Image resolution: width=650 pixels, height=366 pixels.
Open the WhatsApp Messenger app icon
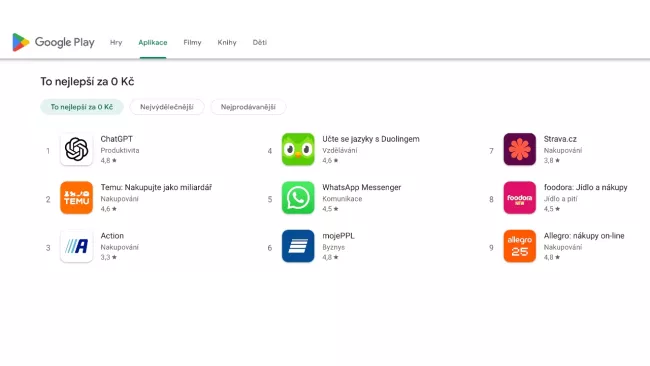(298, 198)
